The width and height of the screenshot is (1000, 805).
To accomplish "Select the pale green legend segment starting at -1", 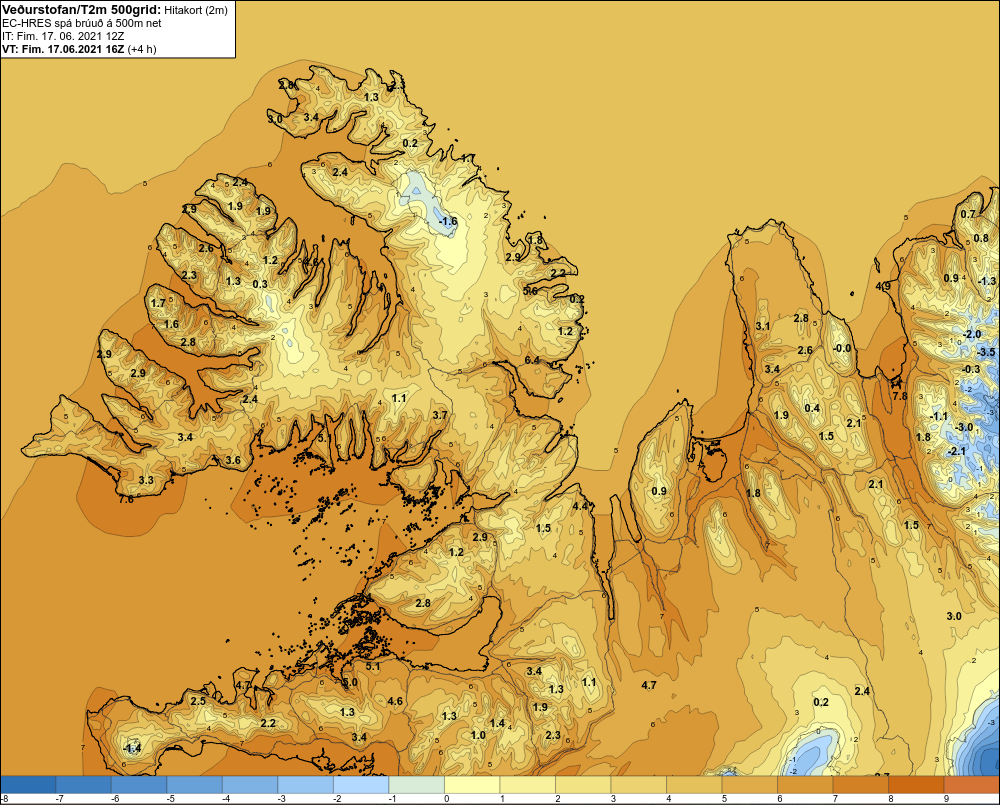I will [x=416, y=784].
